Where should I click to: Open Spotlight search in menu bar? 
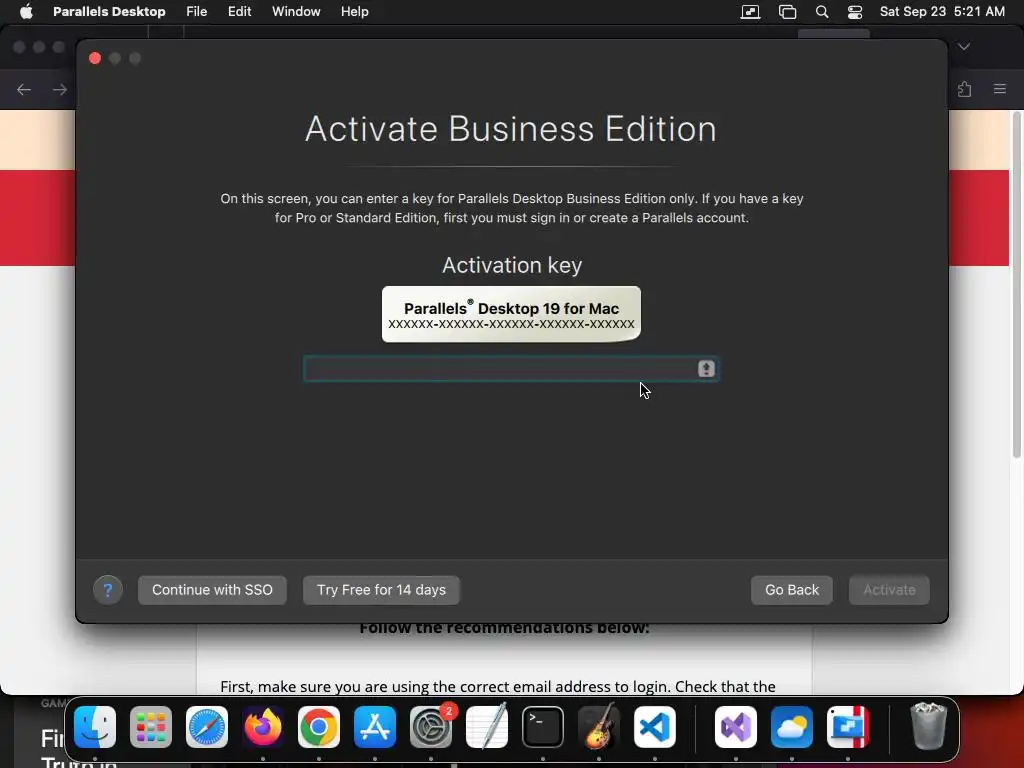(x=822, y=12)
